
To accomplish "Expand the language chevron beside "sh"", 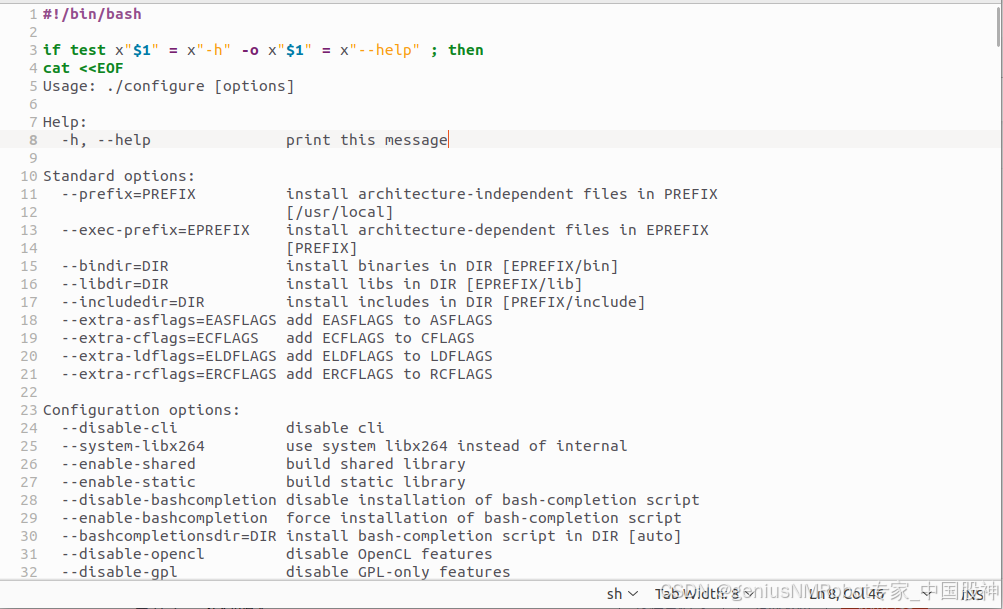I will click(x=634, y=592).
